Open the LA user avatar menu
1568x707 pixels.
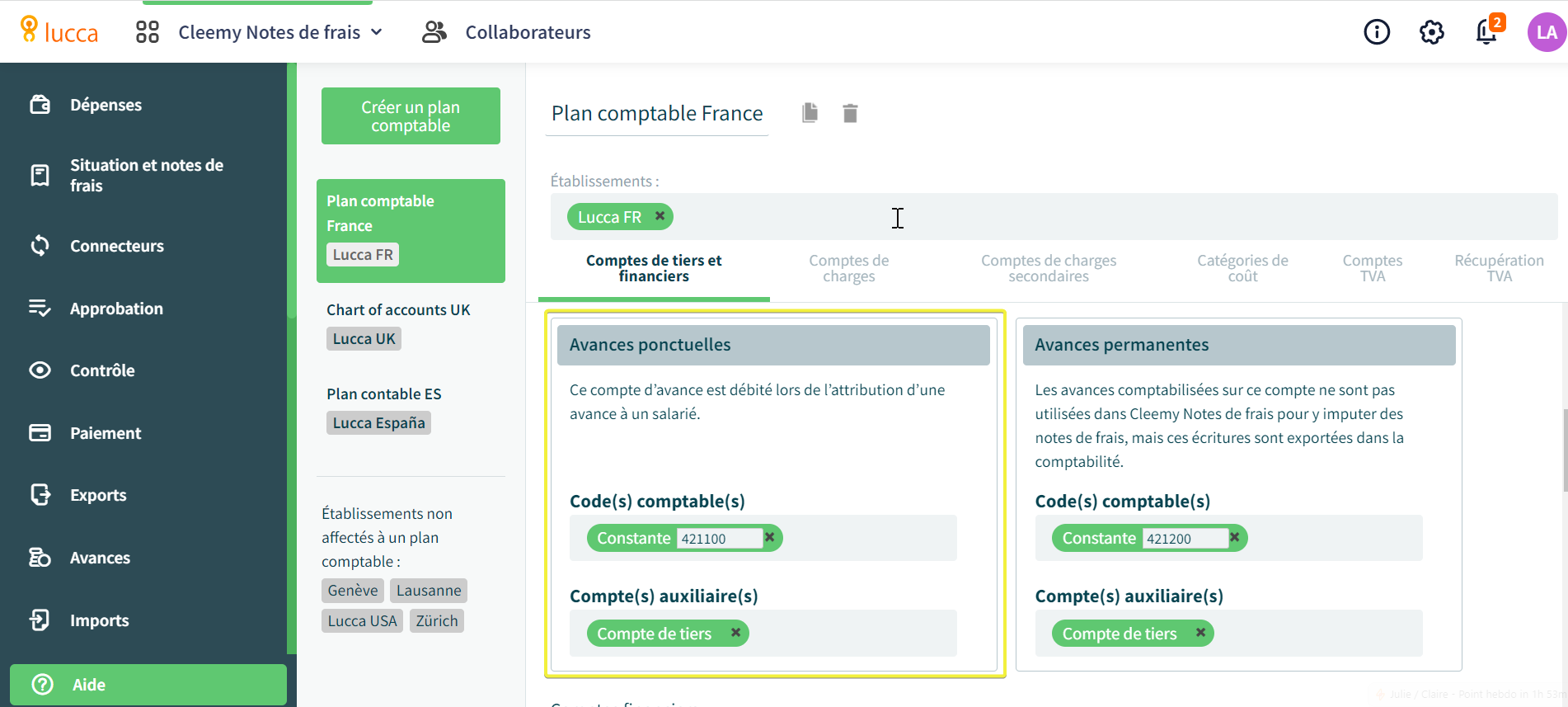(1547, 32)
